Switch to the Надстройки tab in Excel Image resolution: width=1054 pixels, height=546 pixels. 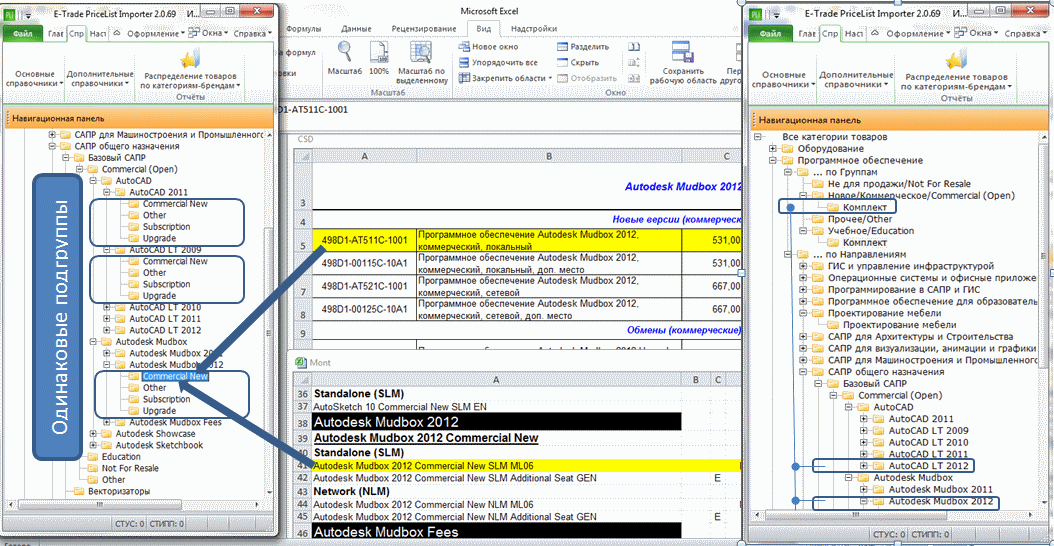pos(534,28)
